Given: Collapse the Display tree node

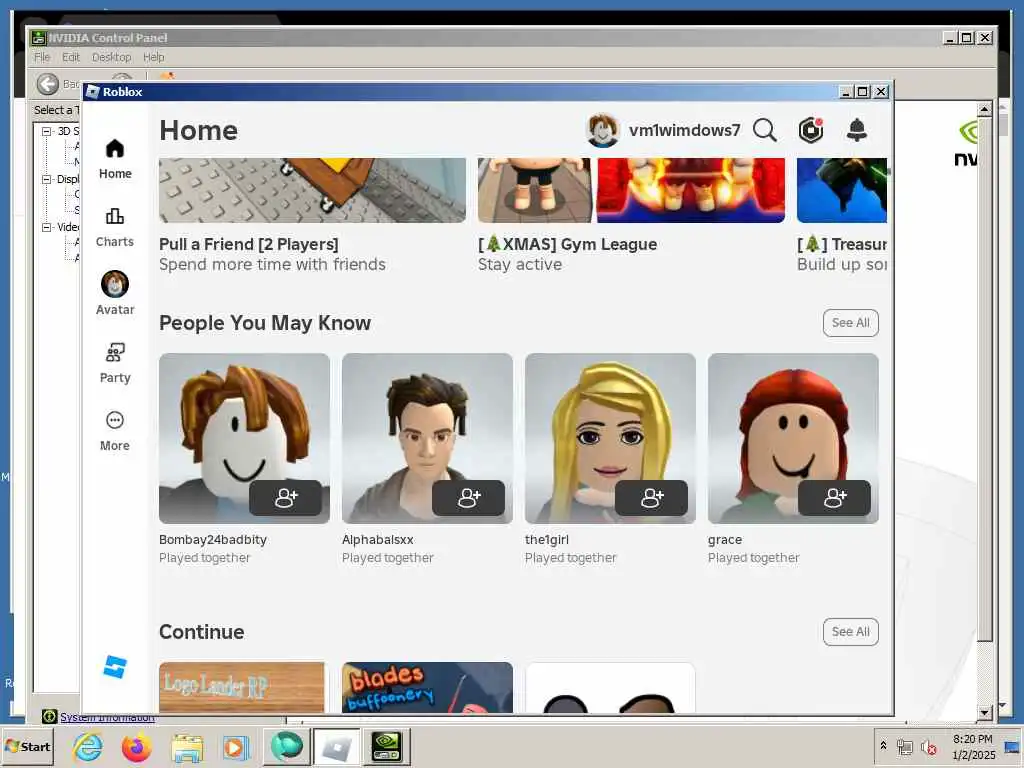Looking at the screenshot, I should tap(46, 179).
